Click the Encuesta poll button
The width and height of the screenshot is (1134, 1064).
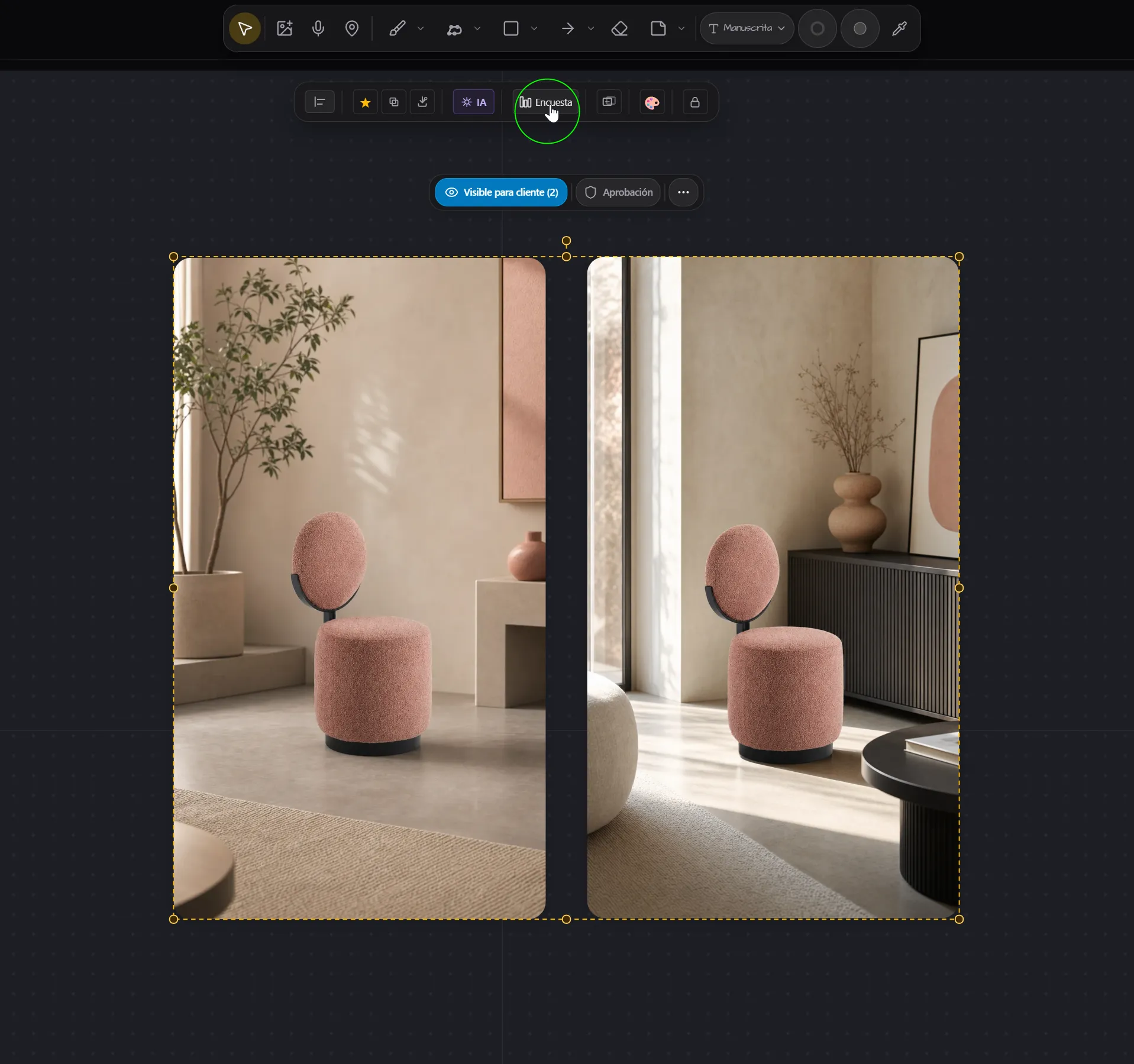pyautogui.click(x=546, y=102)
